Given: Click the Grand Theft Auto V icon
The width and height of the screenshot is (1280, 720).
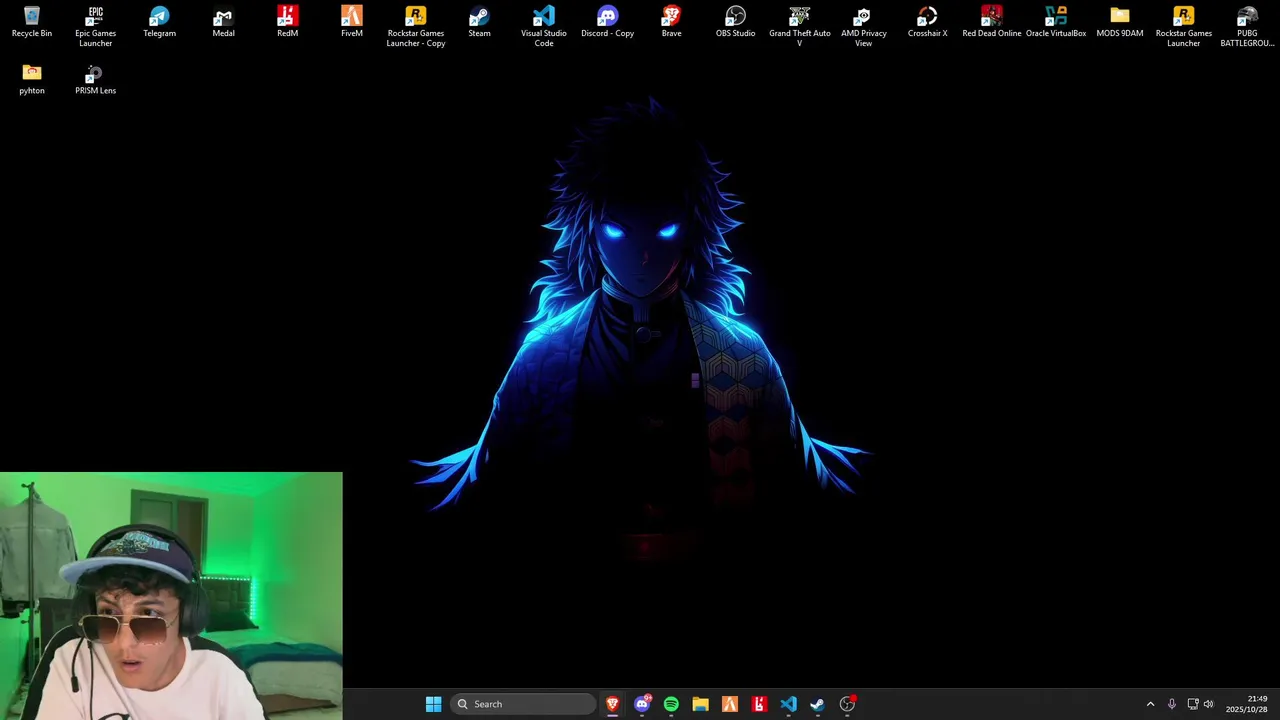Looking at the screenshot, I should 800,26.
